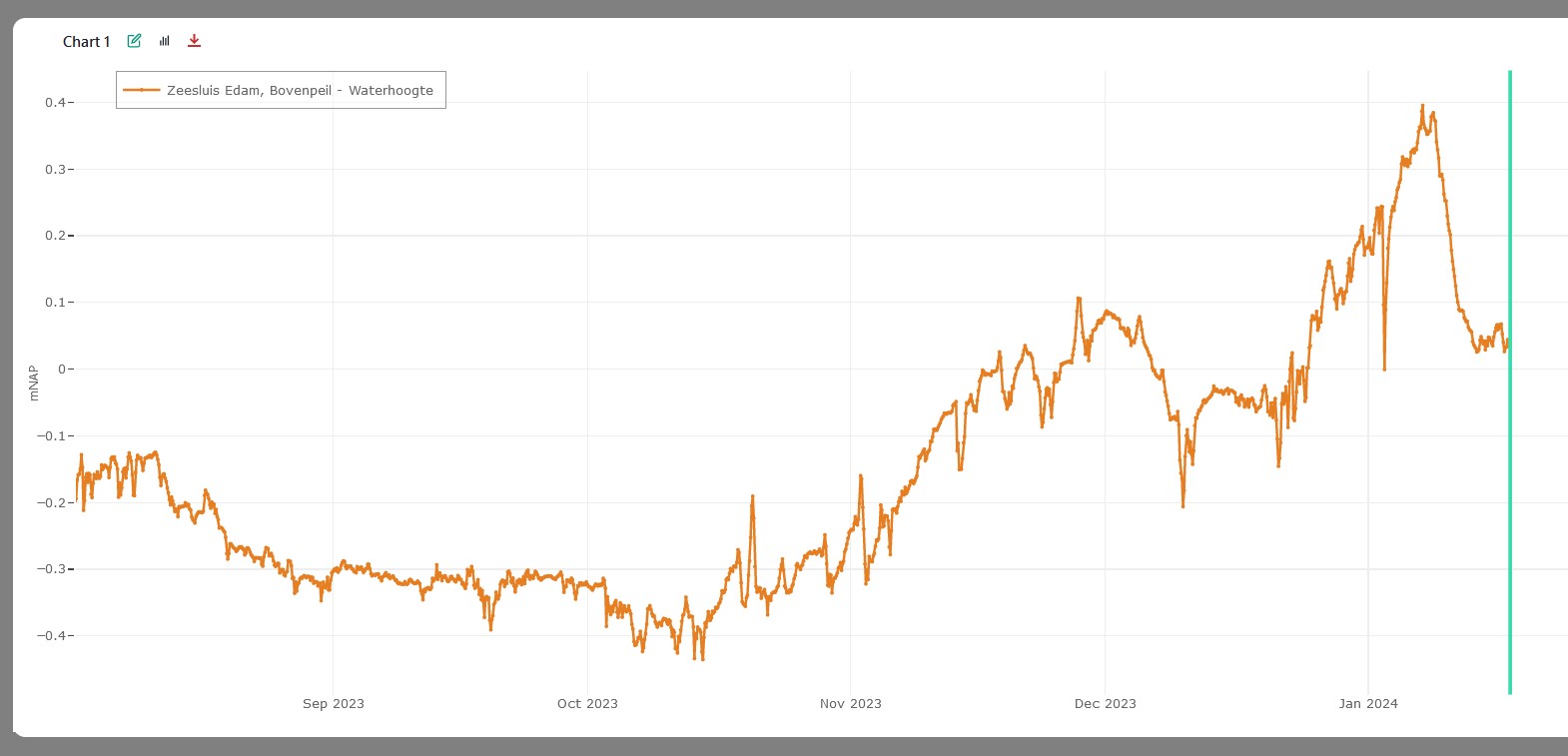The image size is (1568, 756).
Task: Click the Sep 2023 x-axis label
Action: pyautogui.click(x=334, y=704)
